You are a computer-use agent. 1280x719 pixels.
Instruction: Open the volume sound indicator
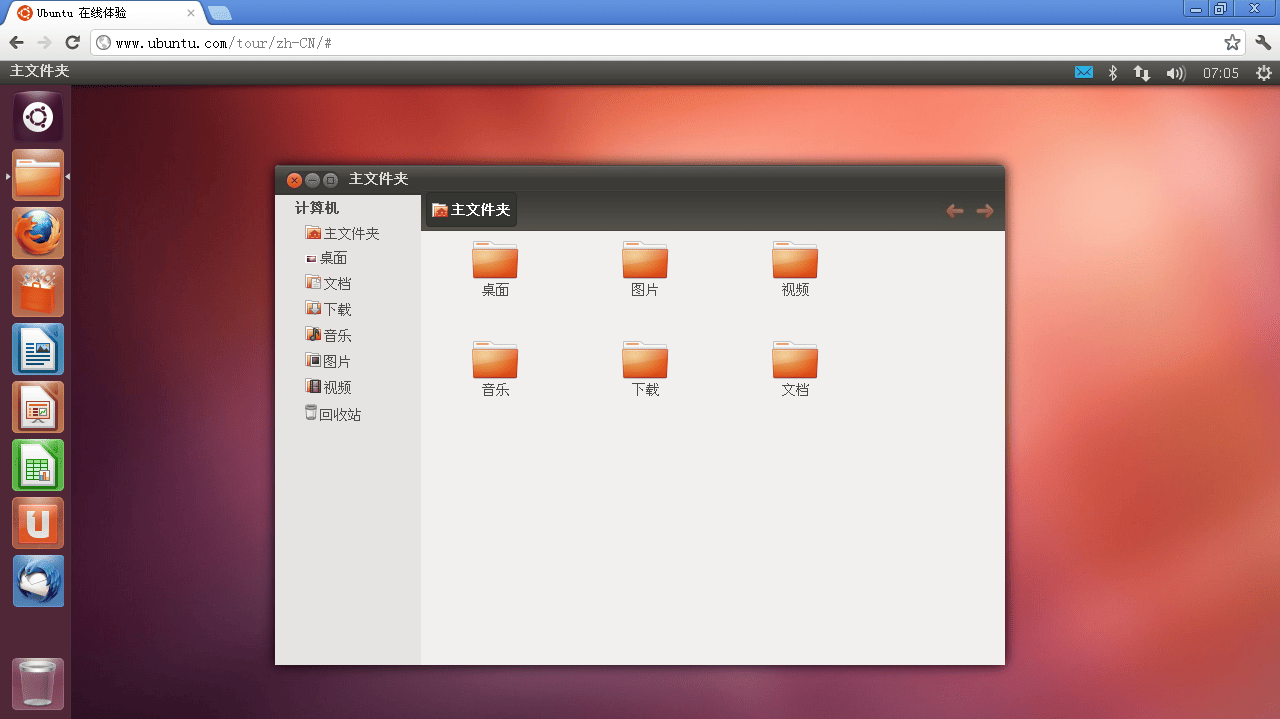[x=1175, y=73]
